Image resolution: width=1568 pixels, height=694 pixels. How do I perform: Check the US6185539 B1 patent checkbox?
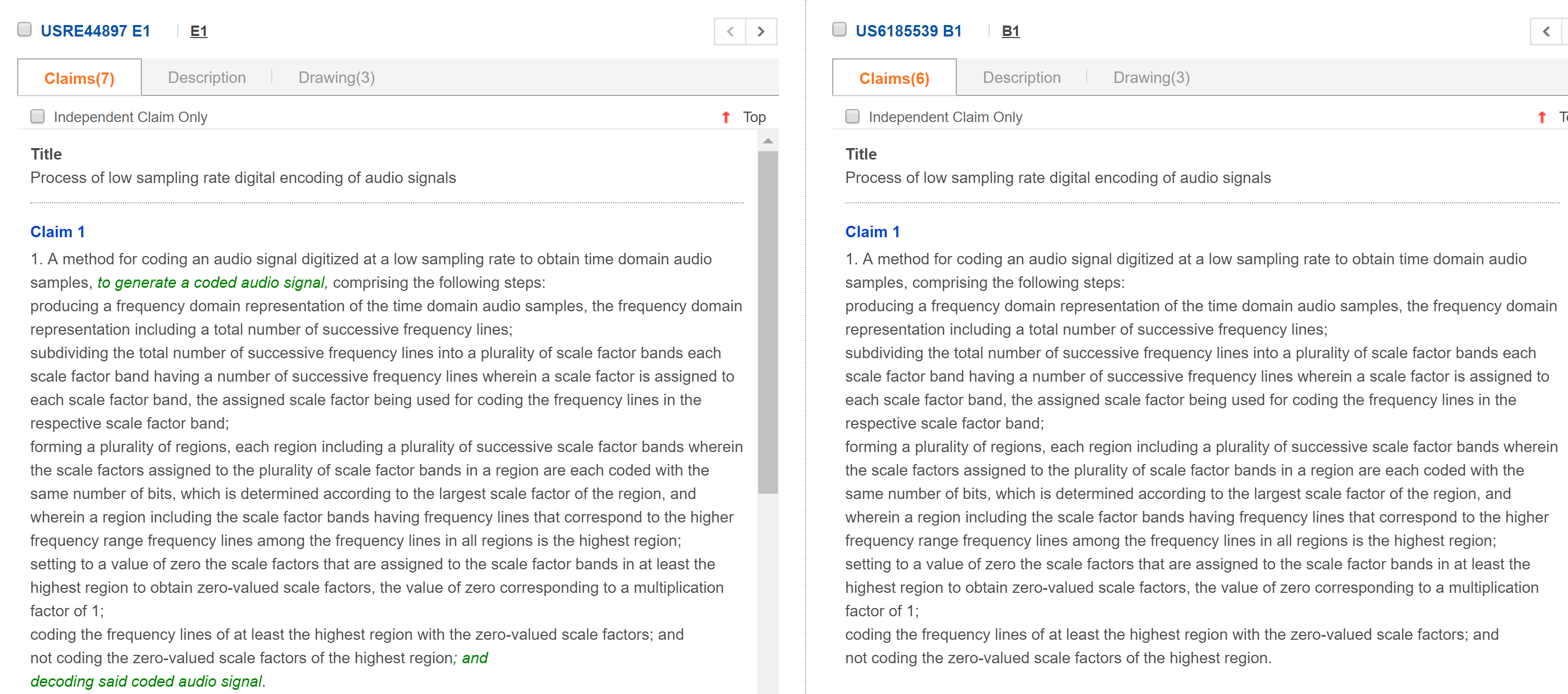pos(840,30)
